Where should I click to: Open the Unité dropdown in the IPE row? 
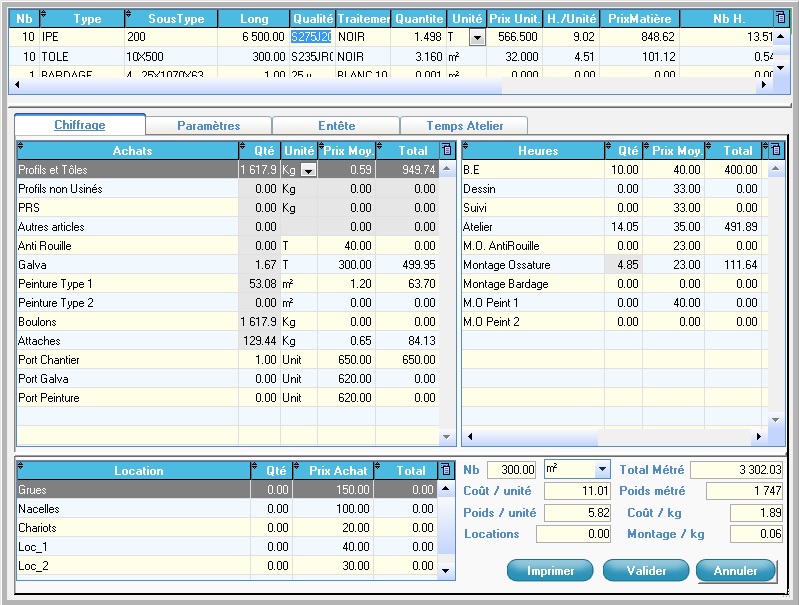477,37
